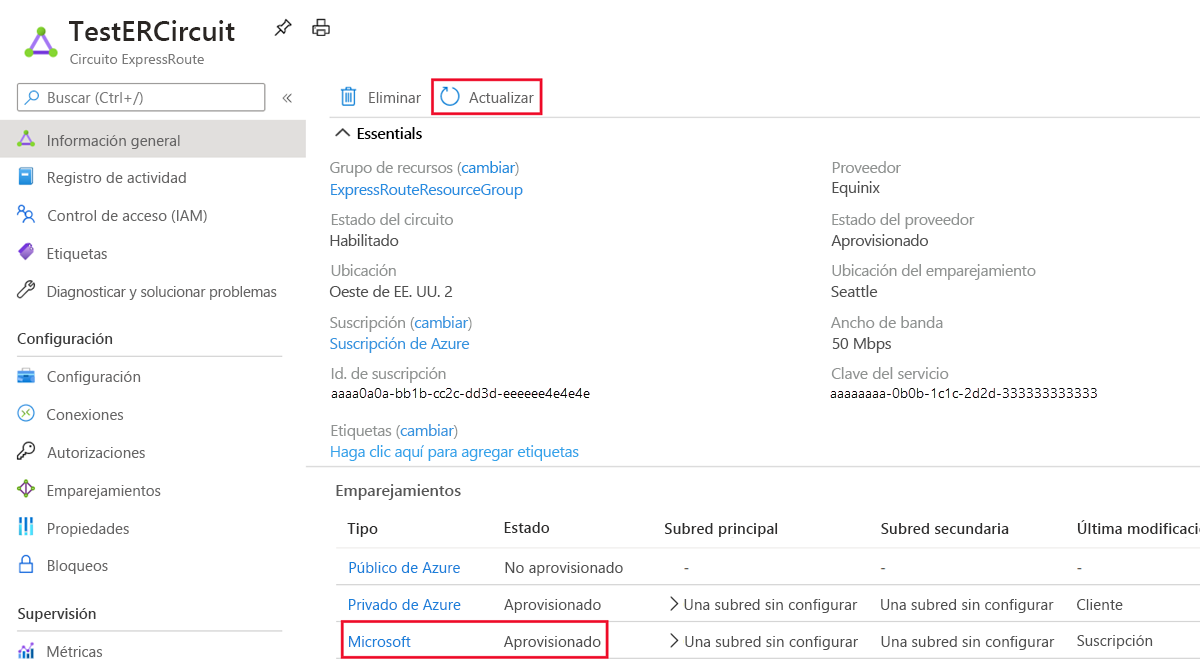Click the ExpressRoute circuit triangle logo
Viewport: 1200px width, 672px height.
(x=41, y=42)
